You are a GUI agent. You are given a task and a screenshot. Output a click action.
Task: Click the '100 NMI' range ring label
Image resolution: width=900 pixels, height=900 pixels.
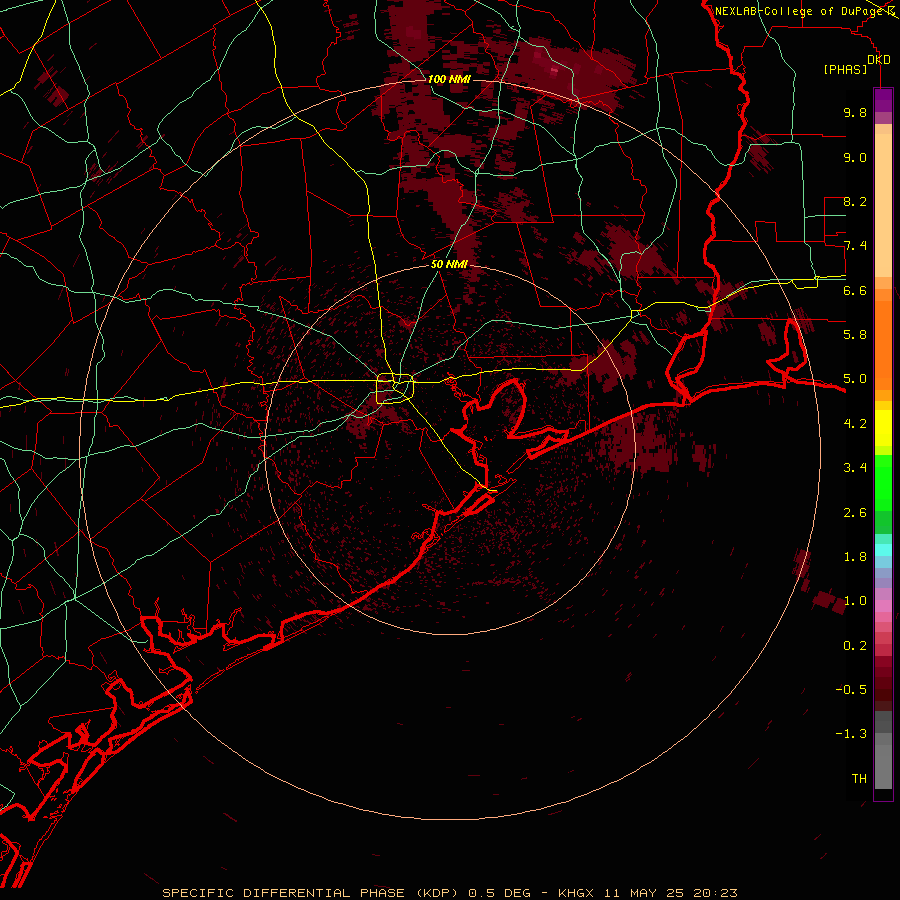point(449,79)
